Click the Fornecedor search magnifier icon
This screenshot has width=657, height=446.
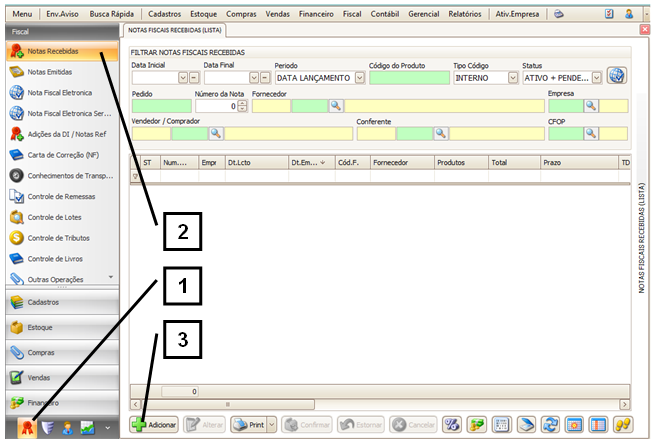click(x=336, y=105)
